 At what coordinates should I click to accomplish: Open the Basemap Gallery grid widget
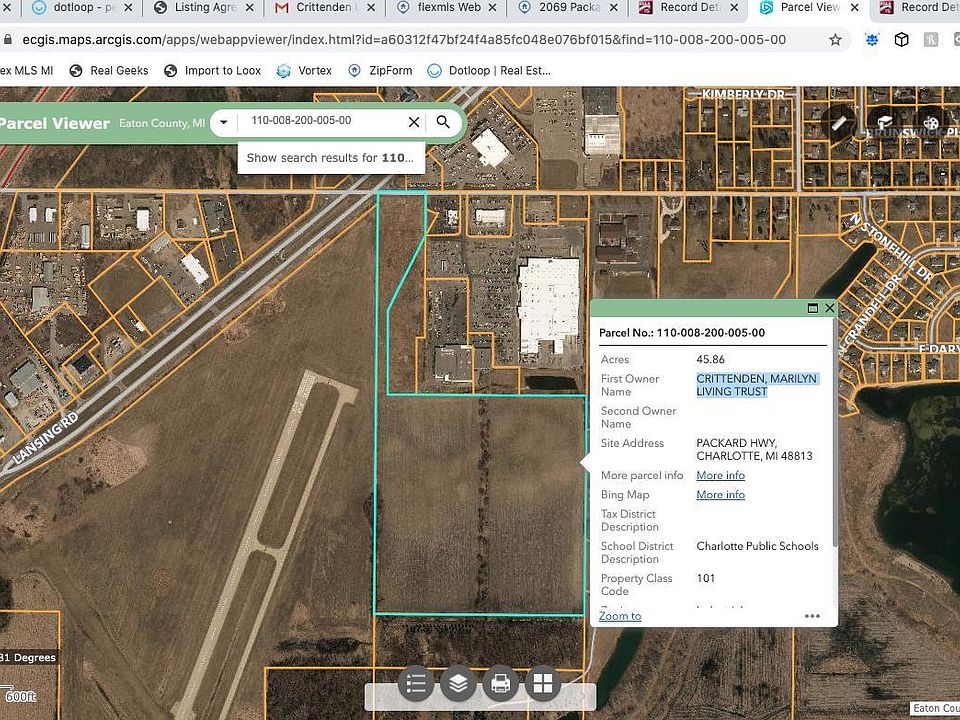(x=542, y=683)
